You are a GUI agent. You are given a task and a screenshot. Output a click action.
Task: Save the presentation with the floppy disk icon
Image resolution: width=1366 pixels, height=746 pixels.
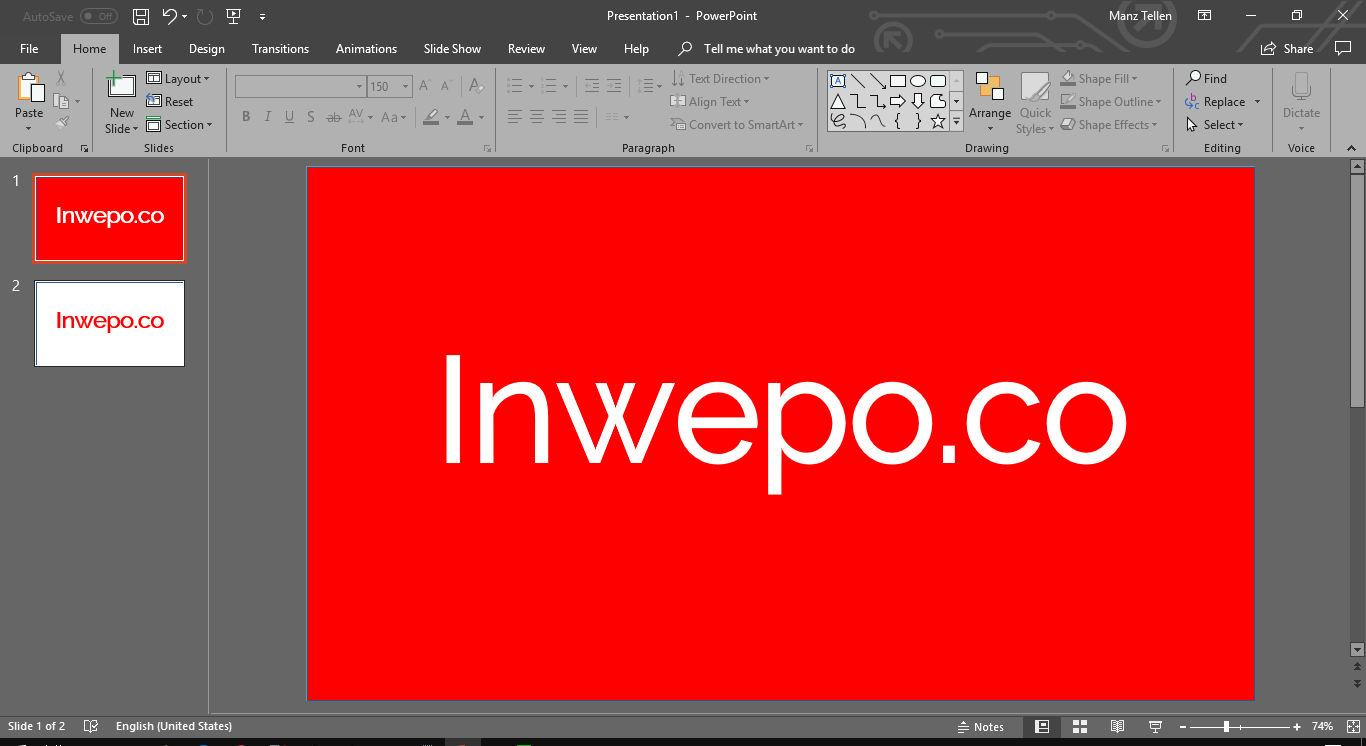[141, 16]
